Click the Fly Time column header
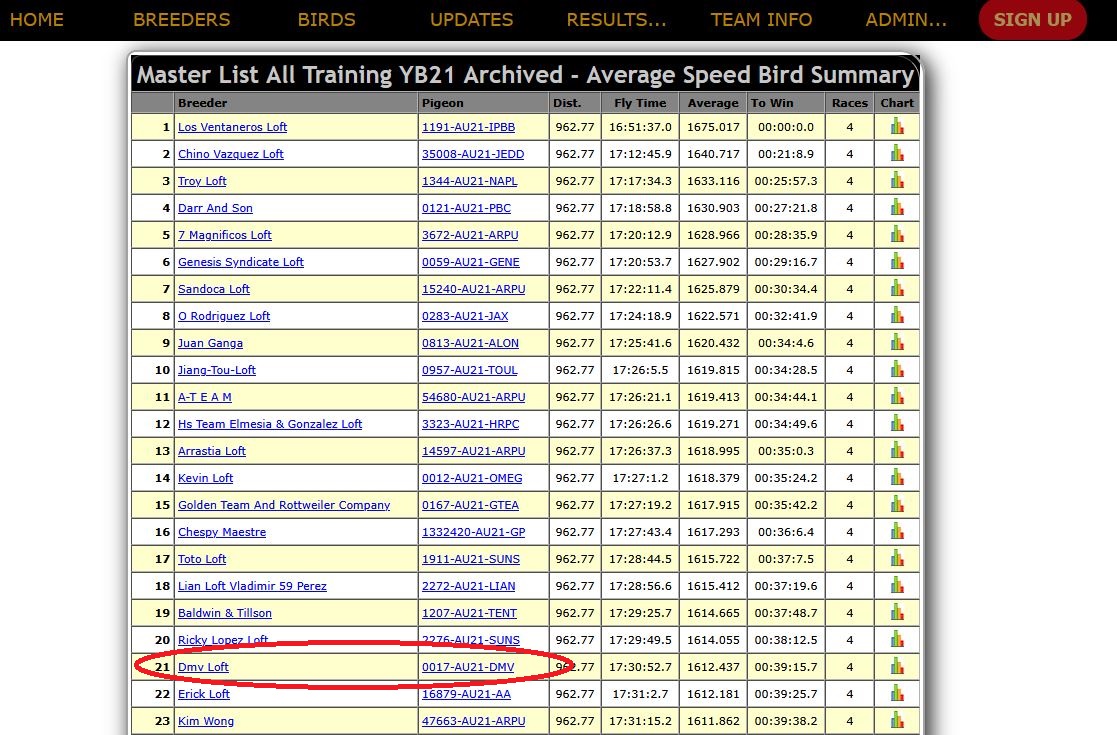This screenshot has width=1117, height=735. [639, 103]
